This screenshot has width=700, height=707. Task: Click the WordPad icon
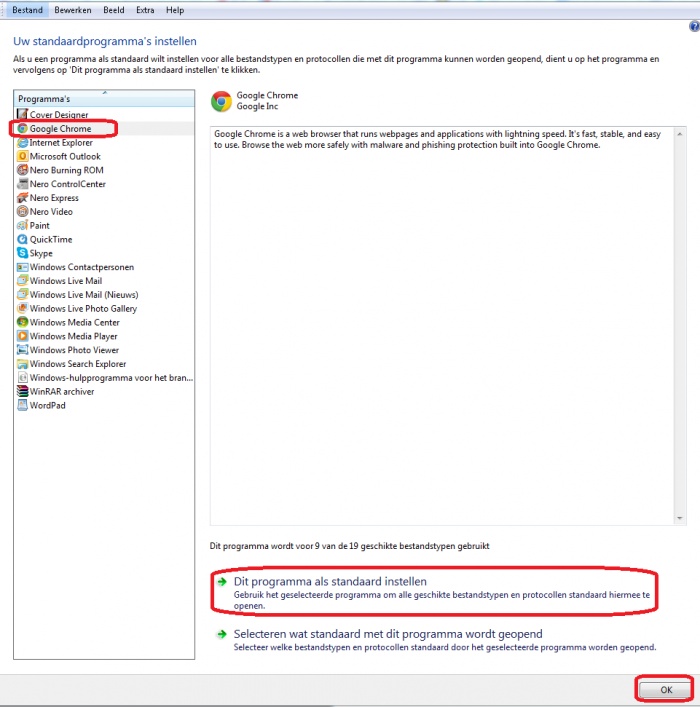(x=22, y=405)
